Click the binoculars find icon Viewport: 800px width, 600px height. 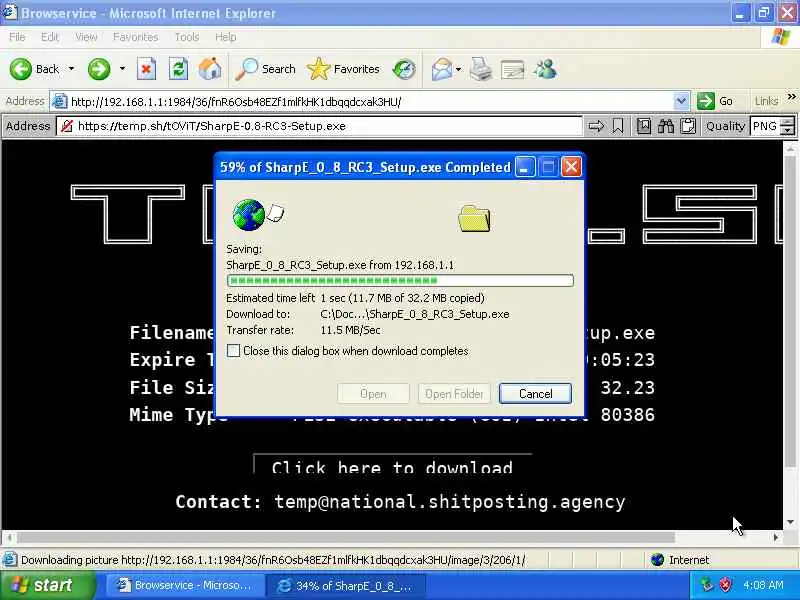click(x=666, y=126)
